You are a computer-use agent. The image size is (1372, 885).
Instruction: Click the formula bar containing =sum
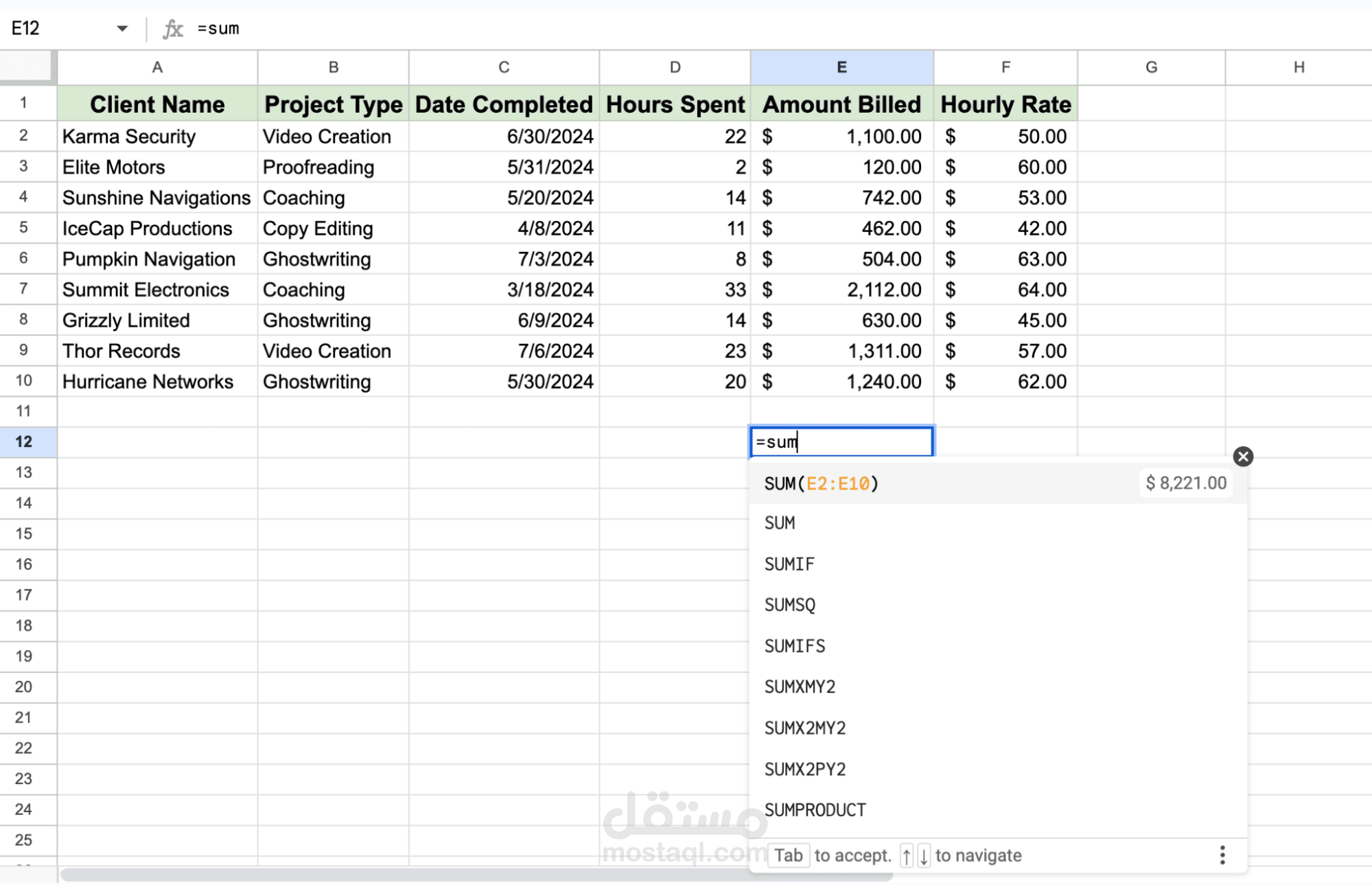[x=781, y=29]
